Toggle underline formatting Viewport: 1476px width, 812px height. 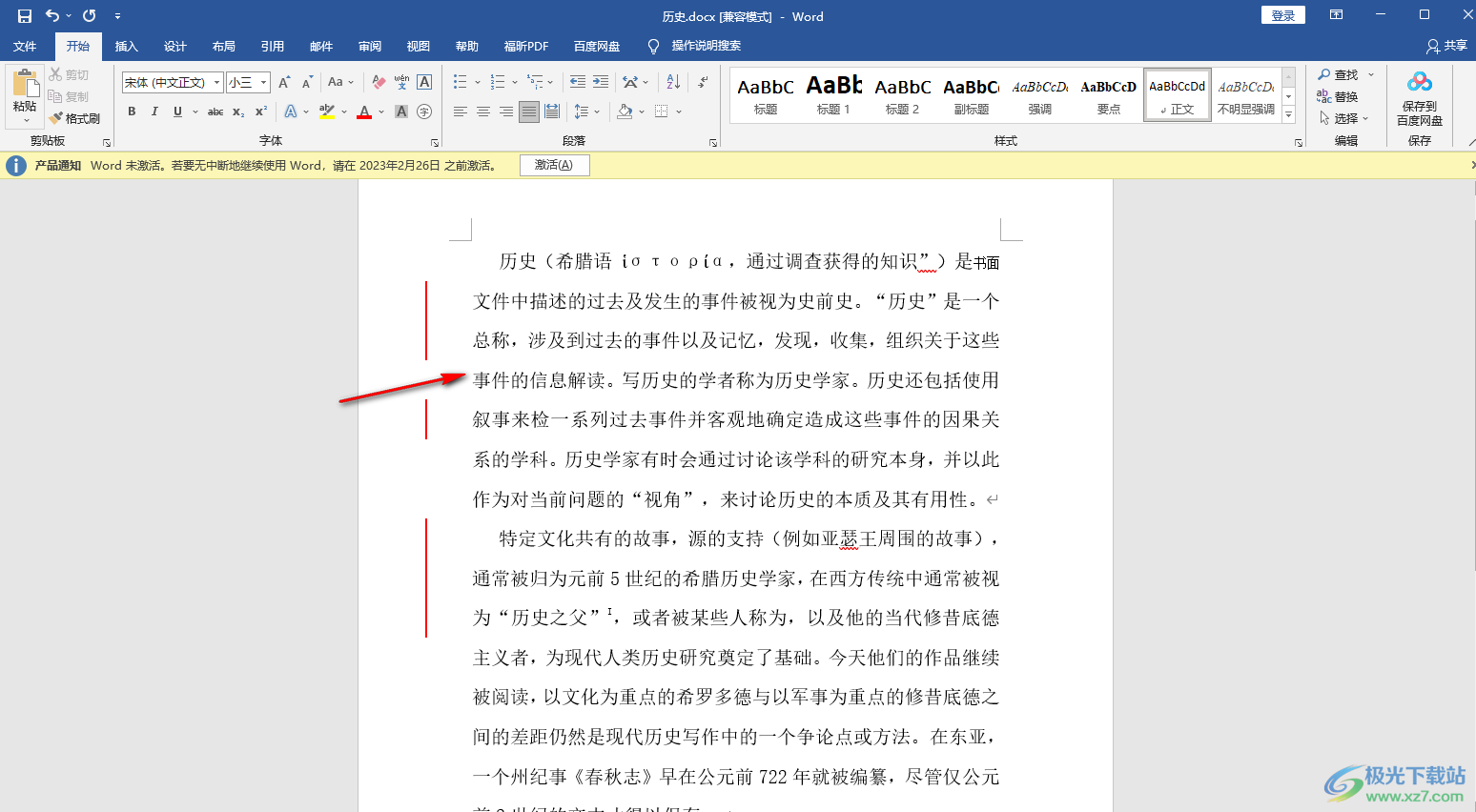click(x=177, y=112)
